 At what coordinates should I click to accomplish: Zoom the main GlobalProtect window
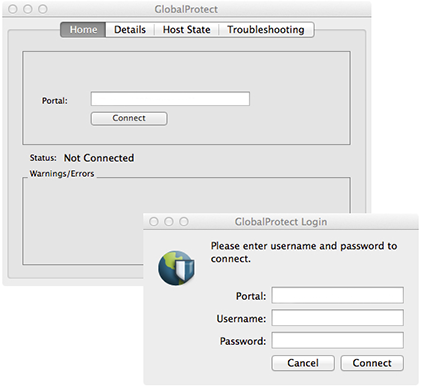coord(43,9)
